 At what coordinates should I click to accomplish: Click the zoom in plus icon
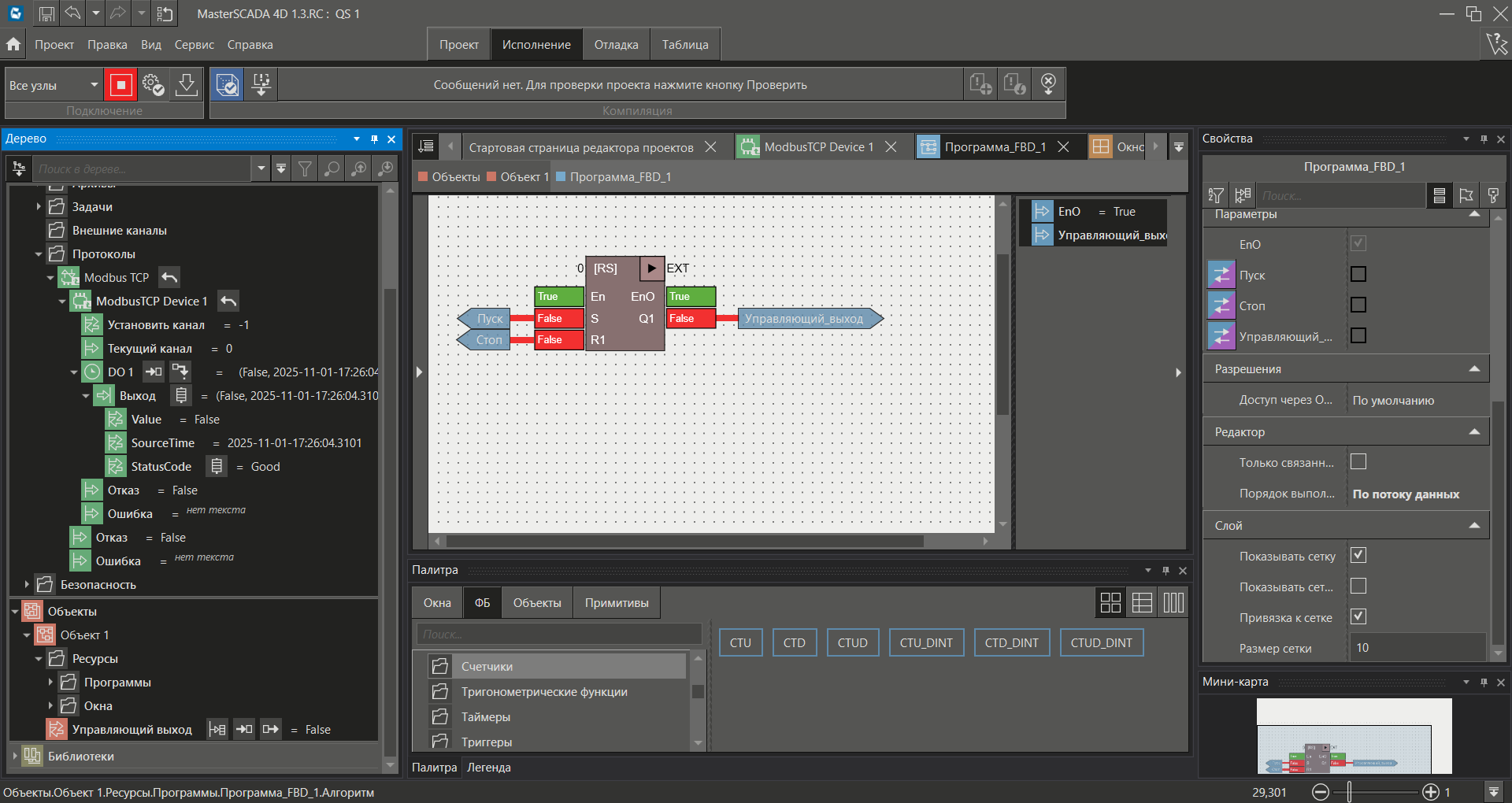[1430, 792]
